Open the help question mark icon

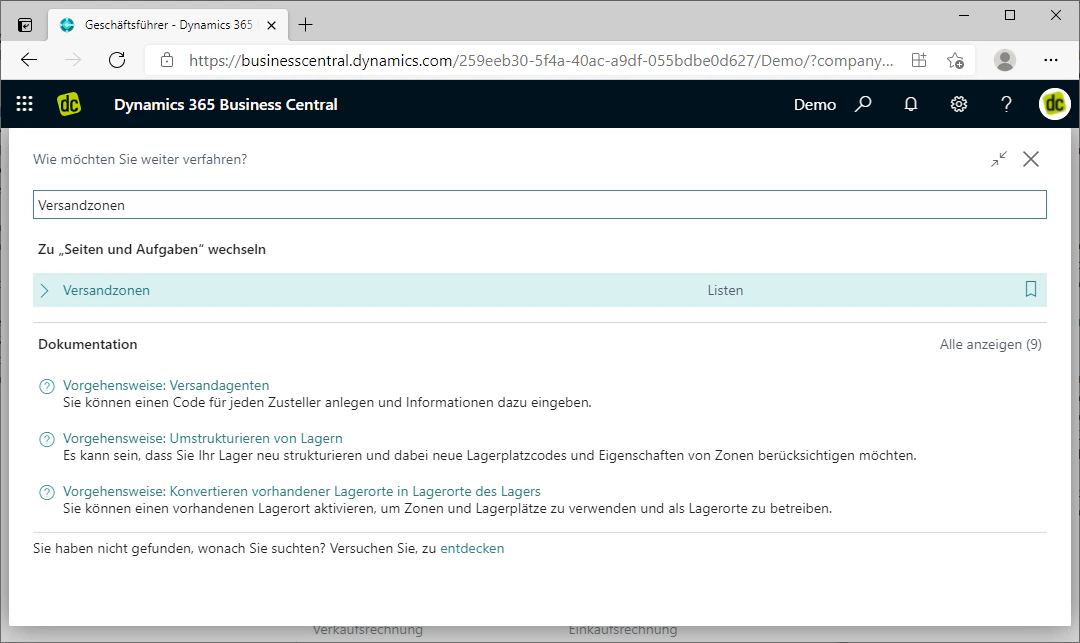(x=1006, y=104)
